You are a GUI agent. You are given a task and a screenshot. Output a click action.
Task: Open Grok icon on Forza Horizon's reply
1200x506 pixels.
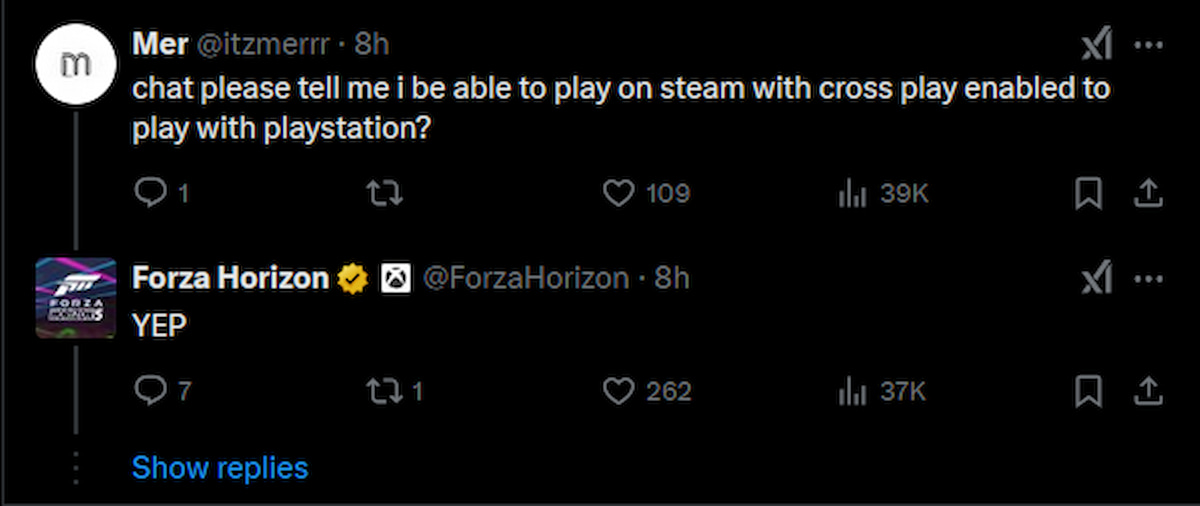coord(1097,279)
